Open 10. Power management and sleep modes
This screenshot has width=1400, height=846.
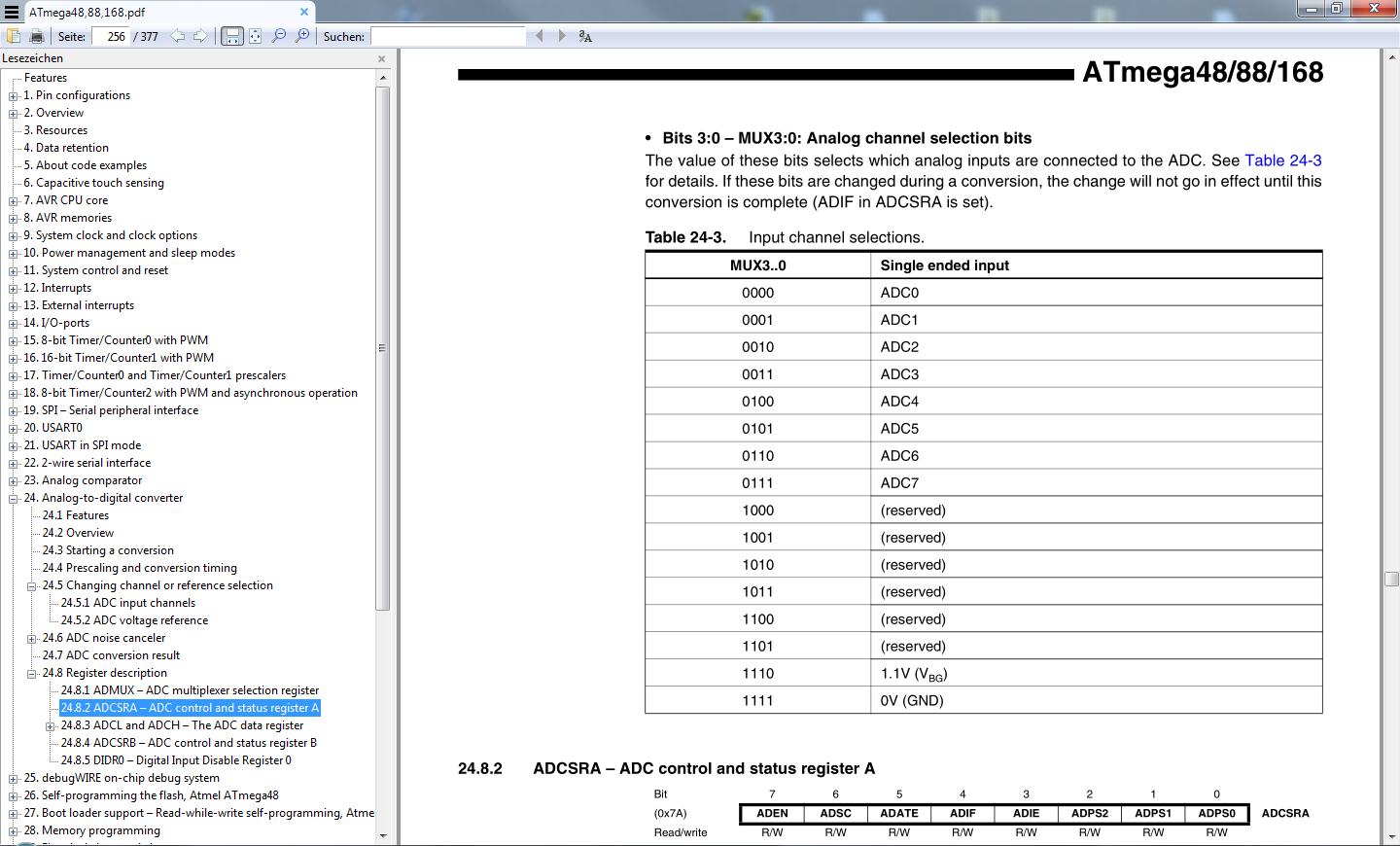click(129, 253)
